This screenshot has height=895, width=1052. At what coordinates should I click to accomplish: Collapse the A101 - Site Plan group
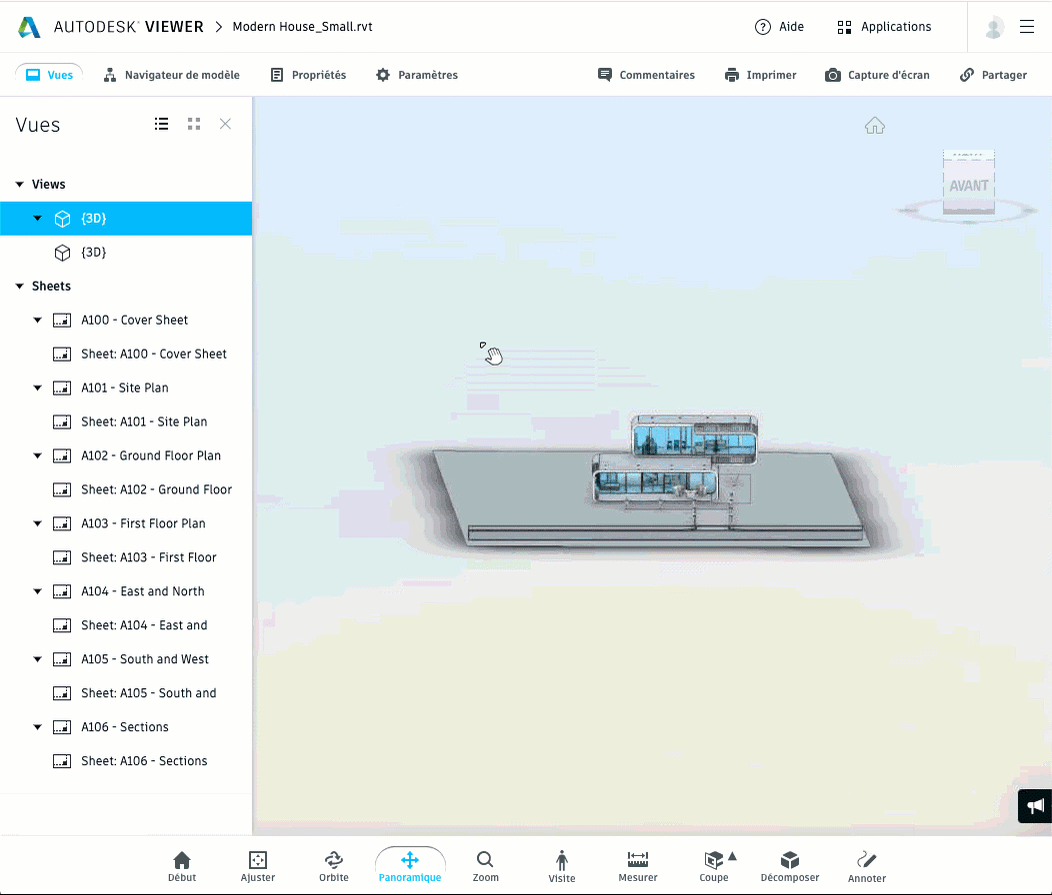pos(38,388)
